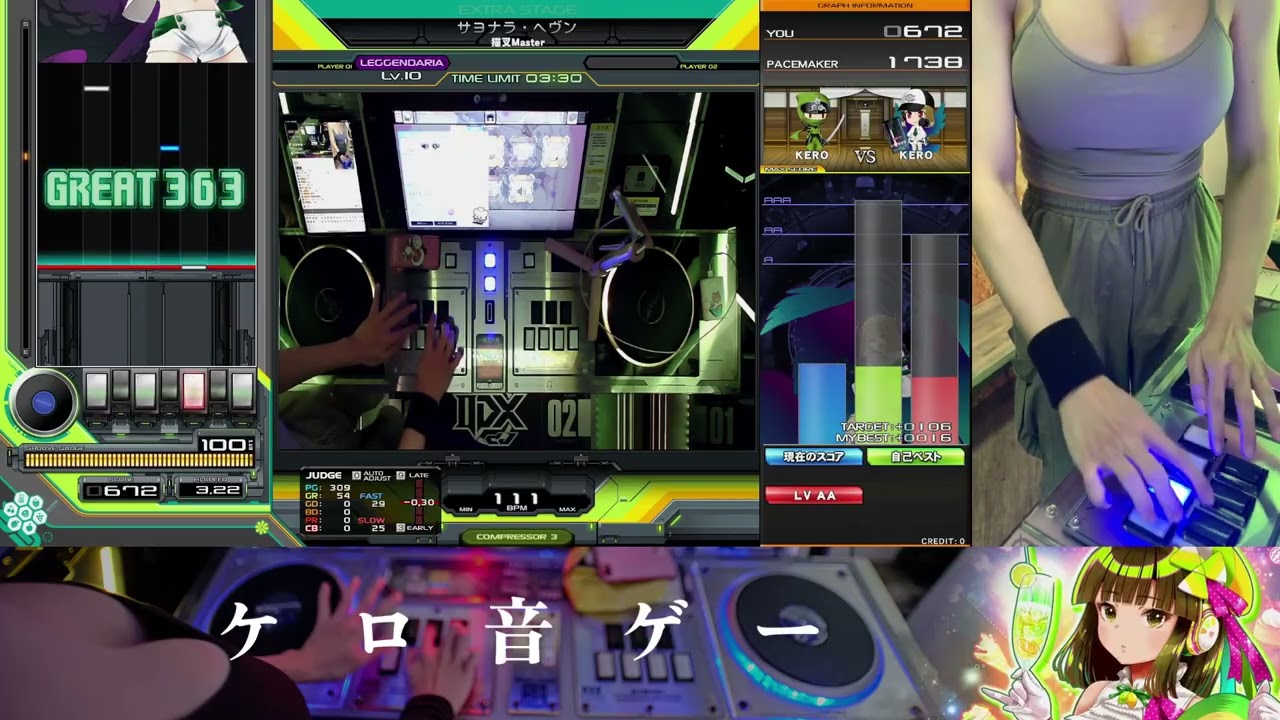
Task: Click the player side-view webcam feed
Action: (1126, 272)
